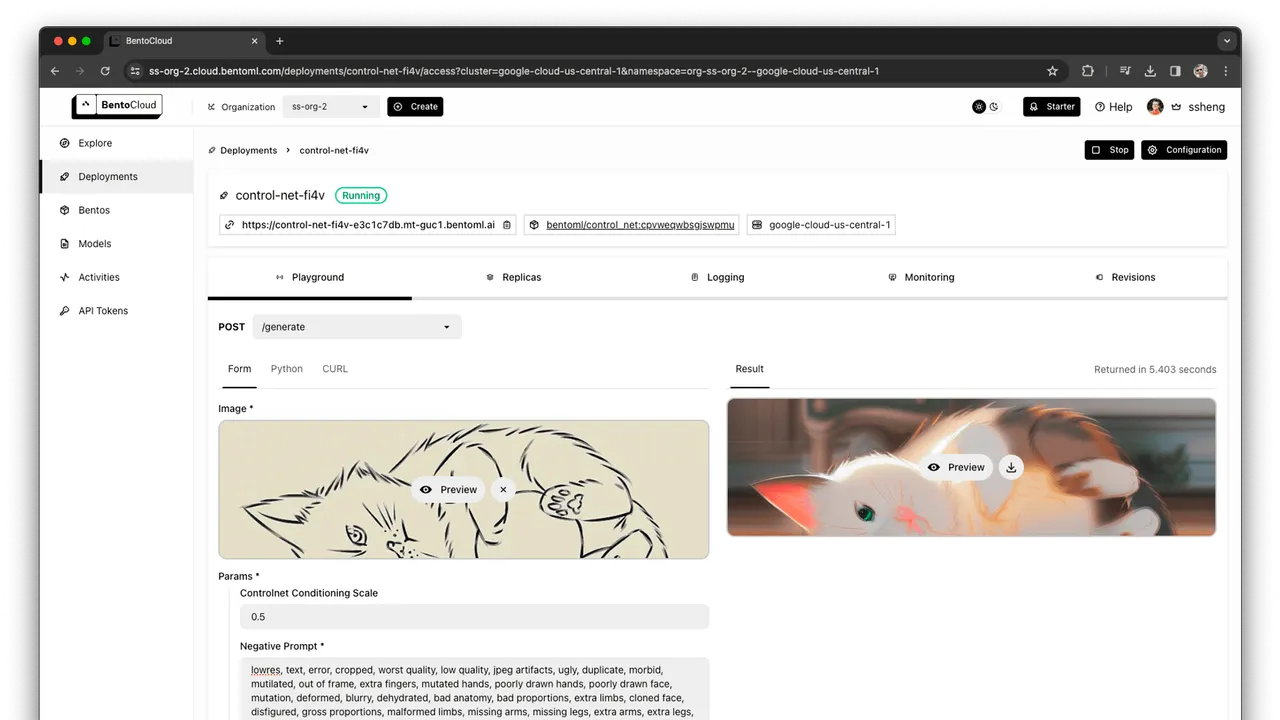
Task: Click the Create button
Action: coord(415,107)
